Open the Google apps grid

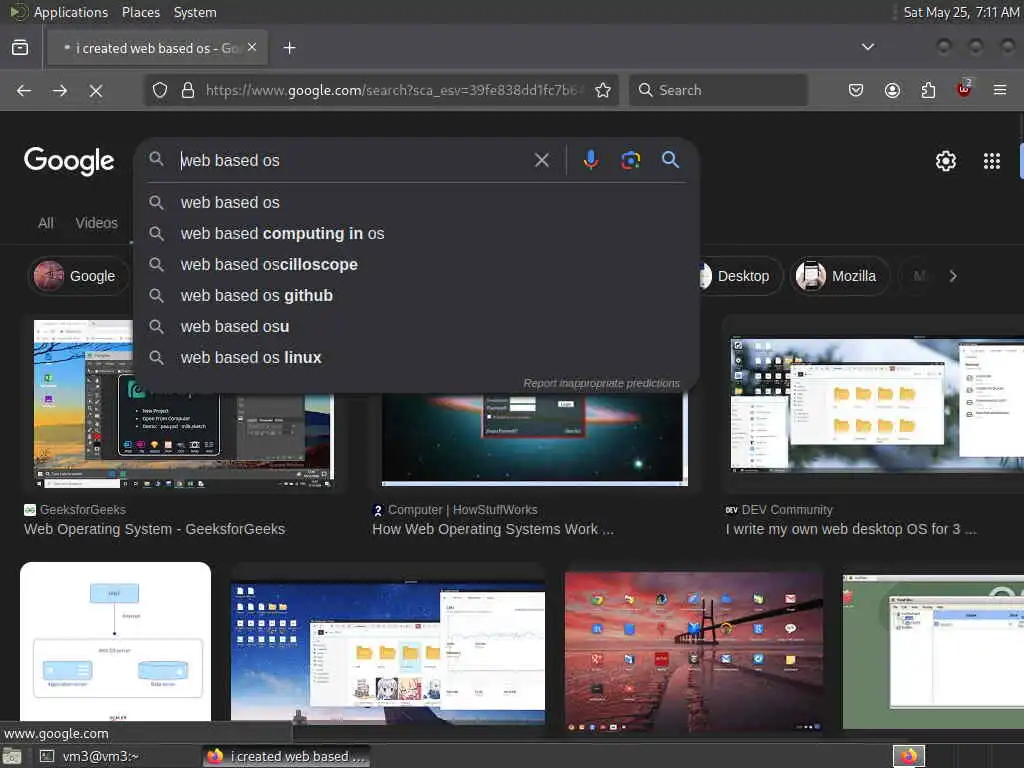pyautogui.click(x=991, y=161)
